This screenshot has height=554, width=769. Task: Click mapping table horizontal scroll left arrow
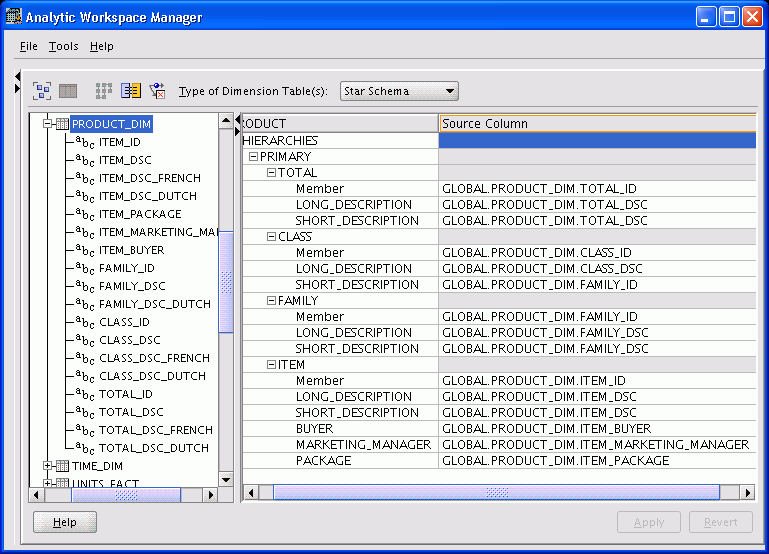click(251, 493)
